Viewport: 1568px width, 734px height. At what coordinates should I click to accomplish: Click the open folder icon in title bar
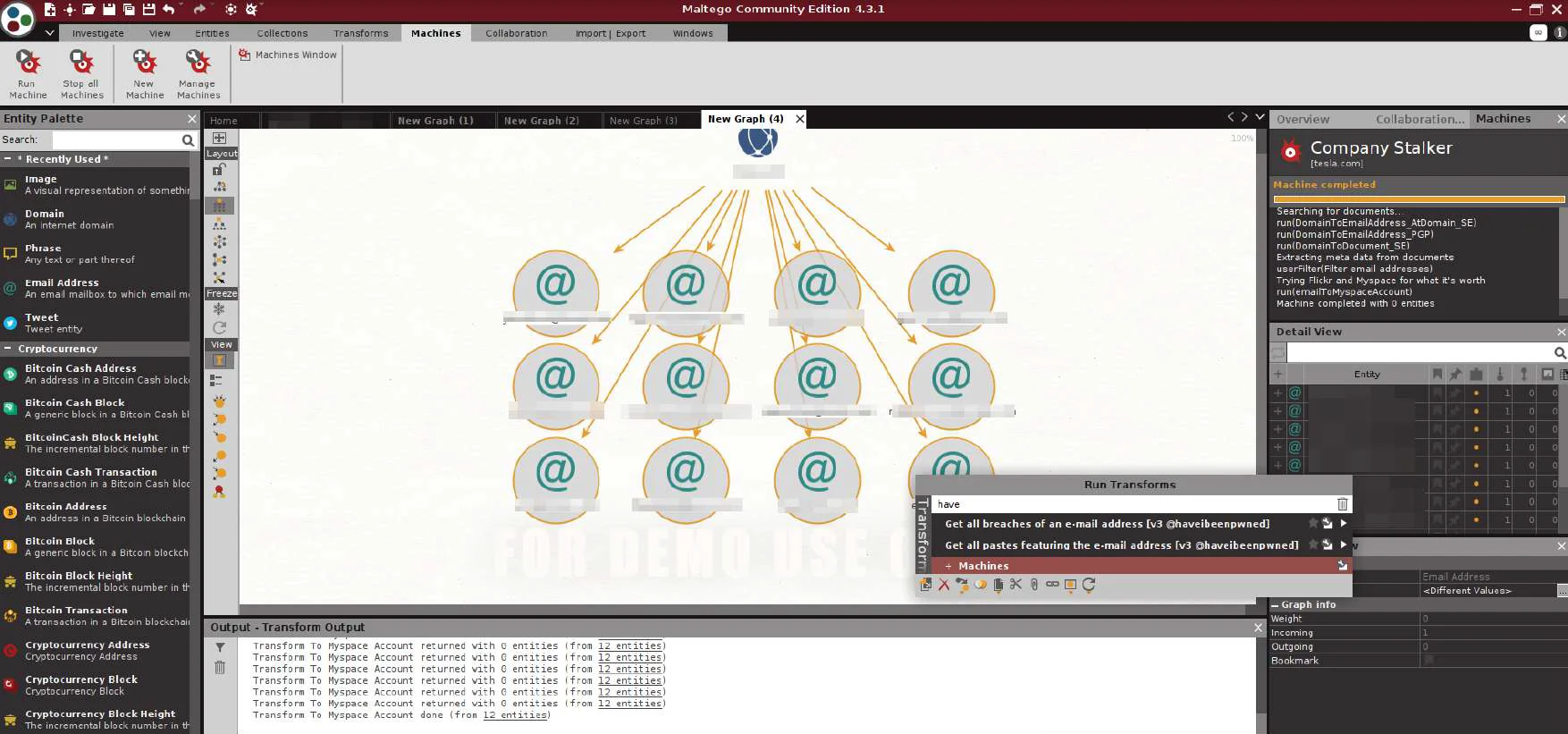tap(89, 9)
